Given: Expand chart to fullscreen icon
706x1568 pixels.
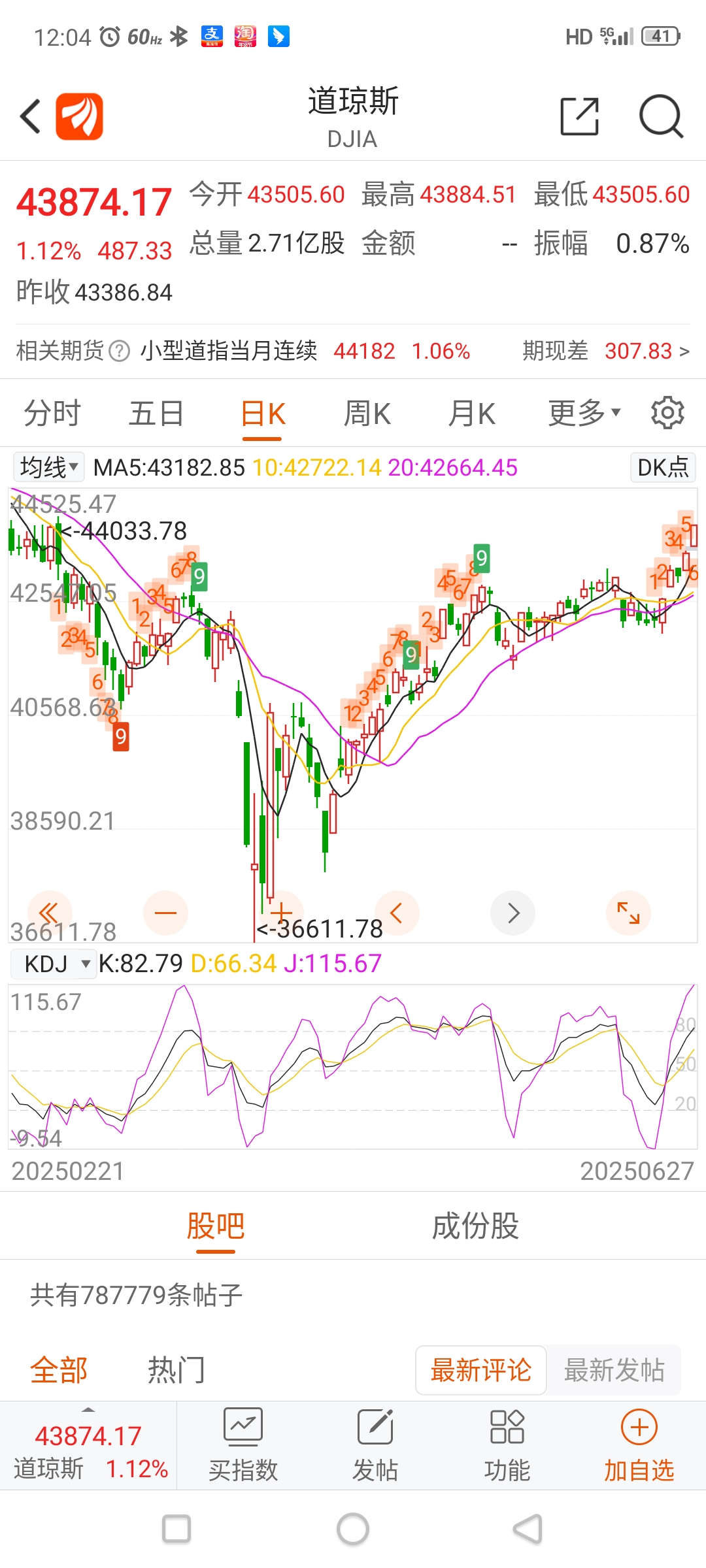Looking at the screenshot, I should coord(628,913).
